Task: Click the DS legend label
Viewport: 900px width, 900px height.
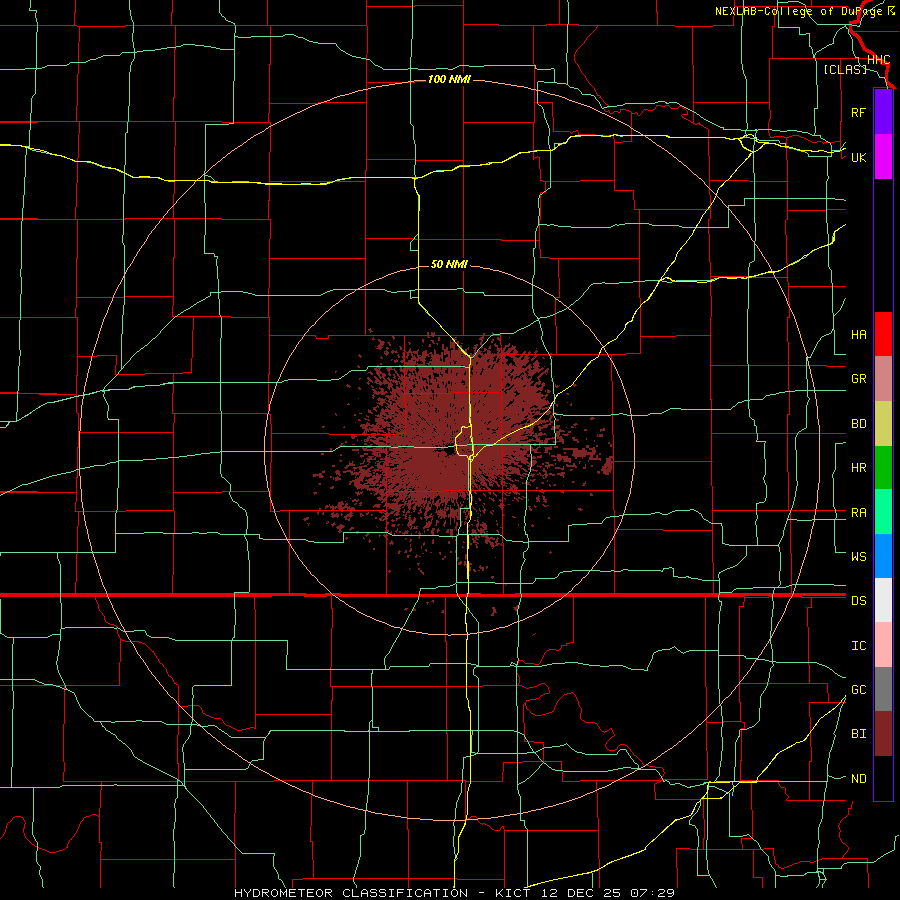Action: coord(858,601)
